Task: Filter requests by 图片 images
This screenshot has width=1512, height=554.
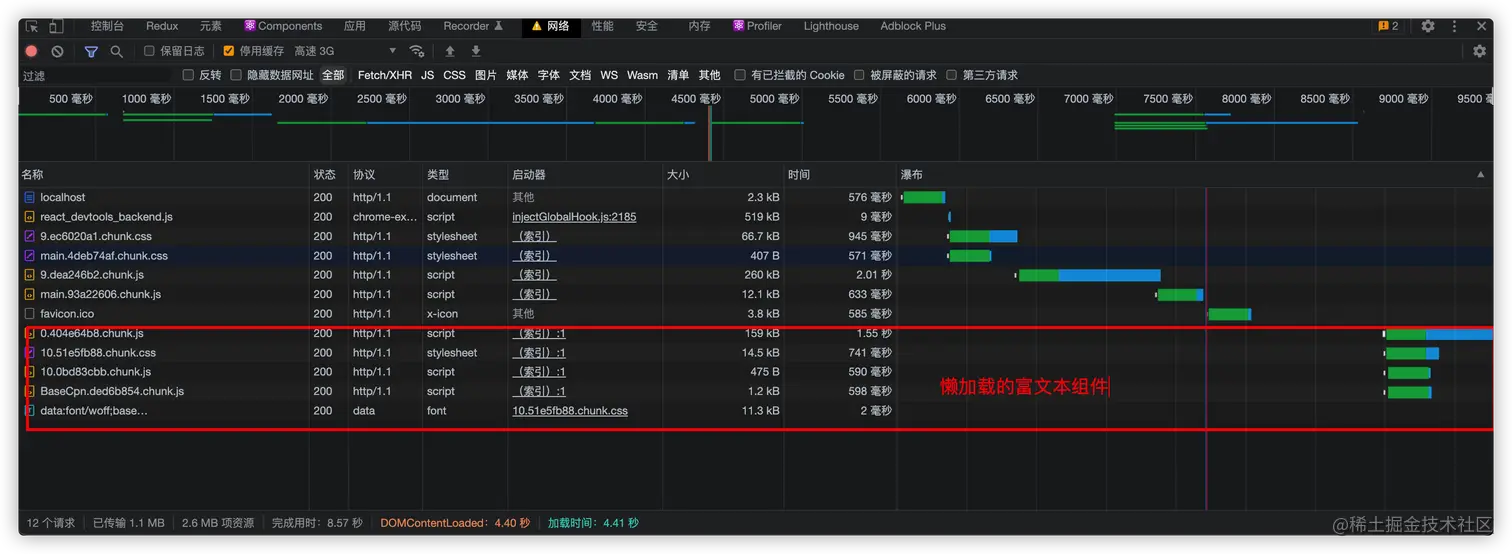Action: tap(486, 75)
